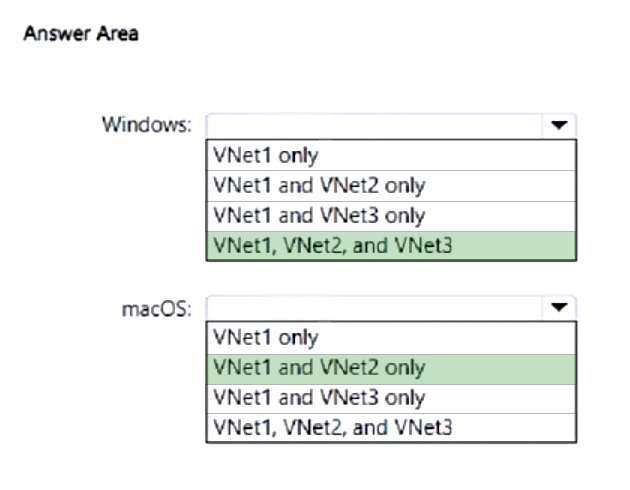Click the green highlighted Windows answer option
630x490 pixels.
(x=391, y=245)
